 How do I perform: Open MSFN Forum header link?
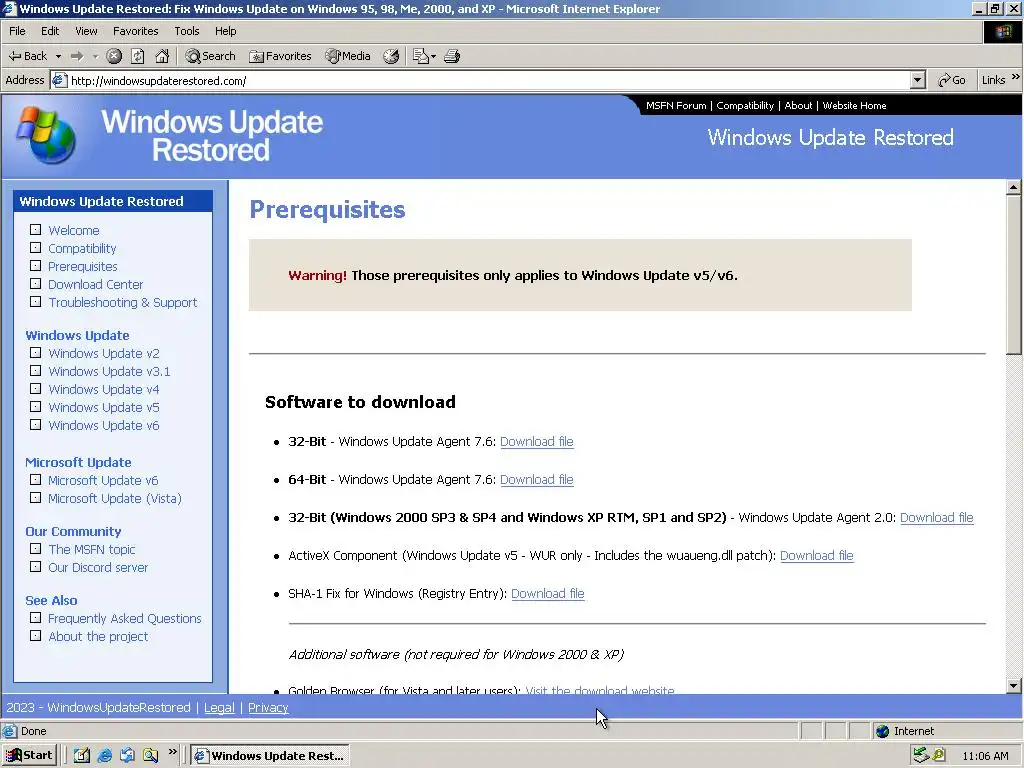coord(676,105)
